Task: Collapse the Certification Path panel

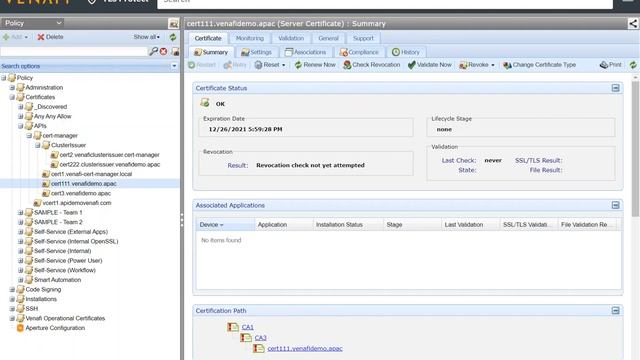Action: [x=616, y=311]
